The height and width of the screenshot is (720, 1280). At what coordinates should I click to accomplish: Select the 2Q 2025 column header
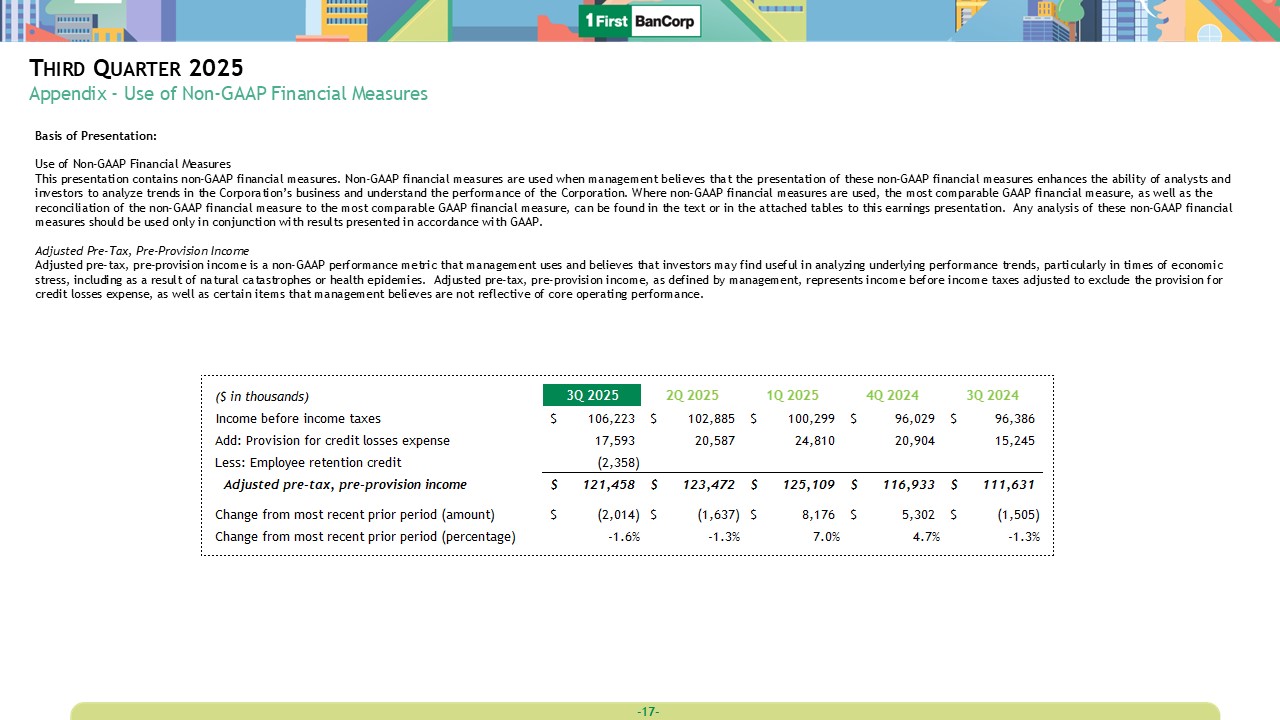pyautogui.click(x=692, y=395)
